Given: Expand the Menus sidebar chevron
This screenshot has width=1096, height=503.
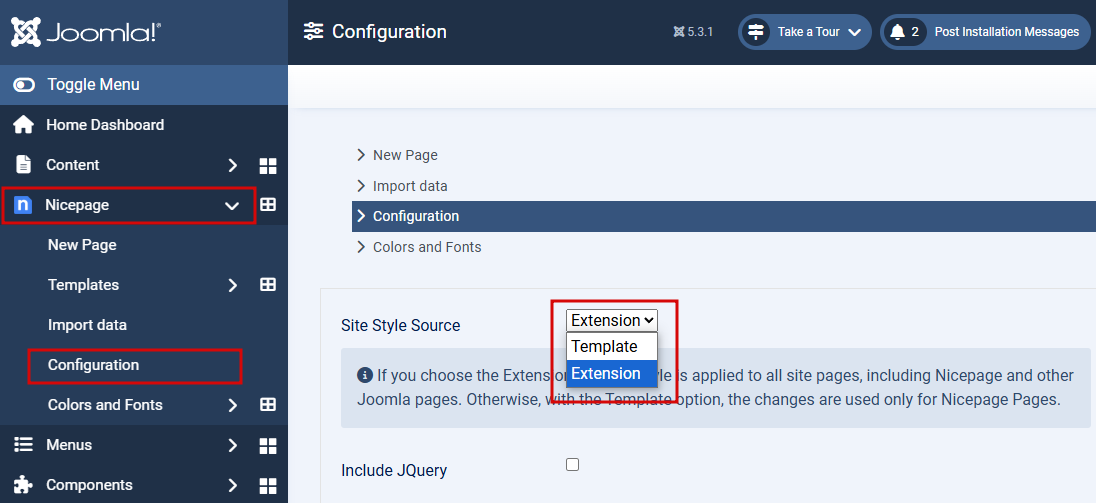Looking at the screenshot, I should [x=233, y=445].
